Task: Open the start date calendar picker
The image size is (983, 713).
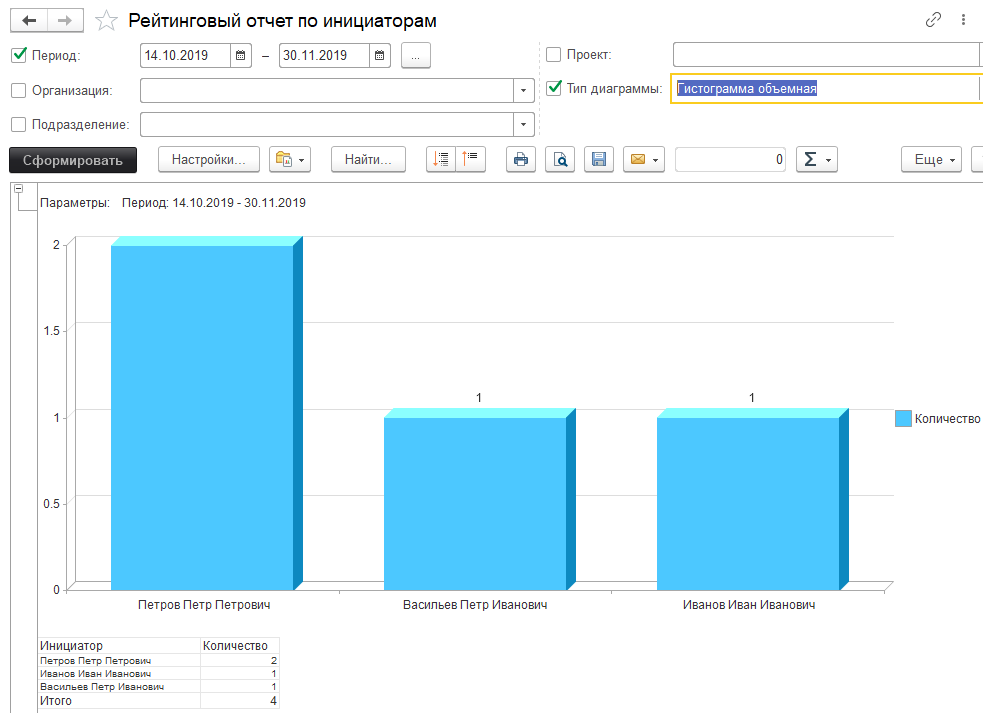Action: pos(241,56)
